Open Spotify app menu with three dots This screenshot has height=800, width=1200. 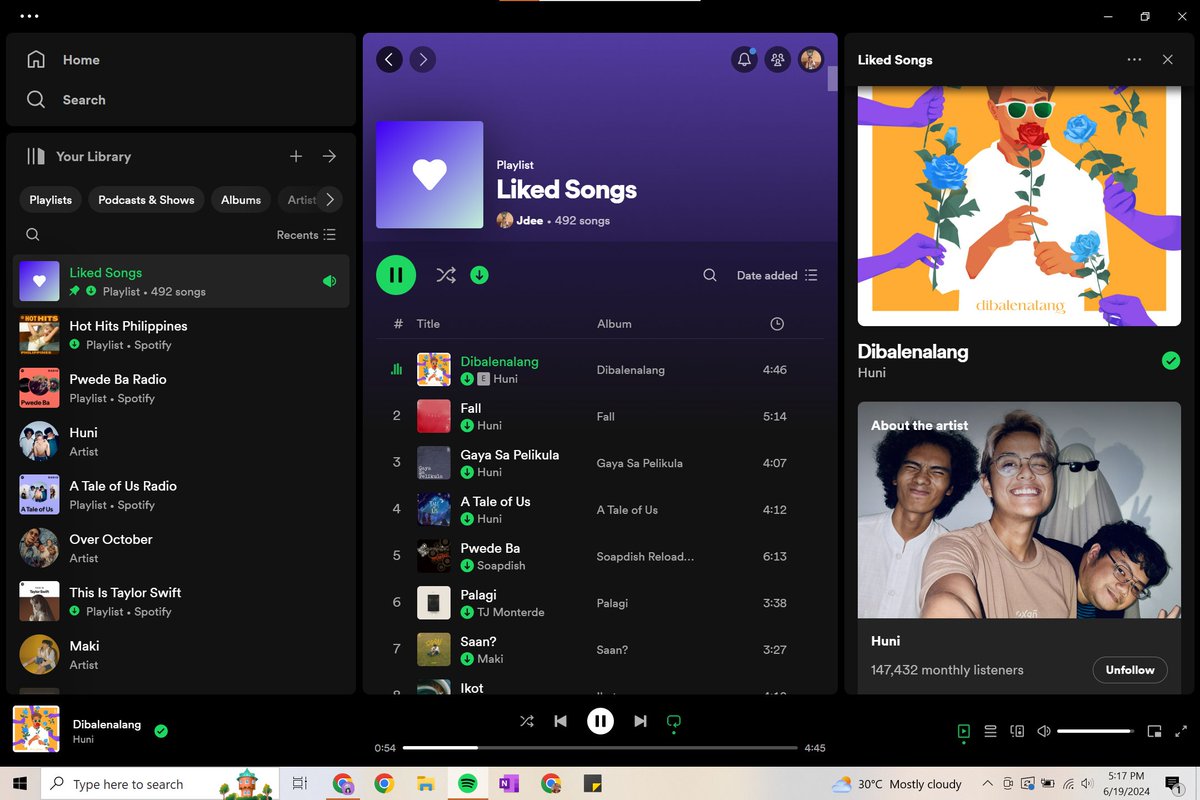tap(29, 17)
